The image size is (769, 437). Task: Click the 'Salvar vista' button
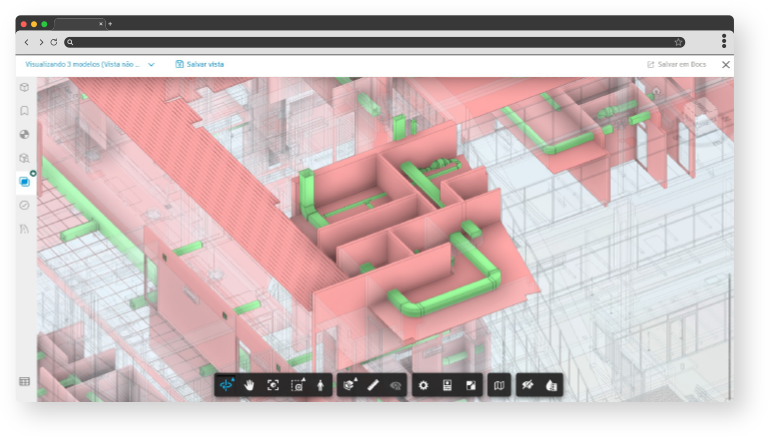199,64
